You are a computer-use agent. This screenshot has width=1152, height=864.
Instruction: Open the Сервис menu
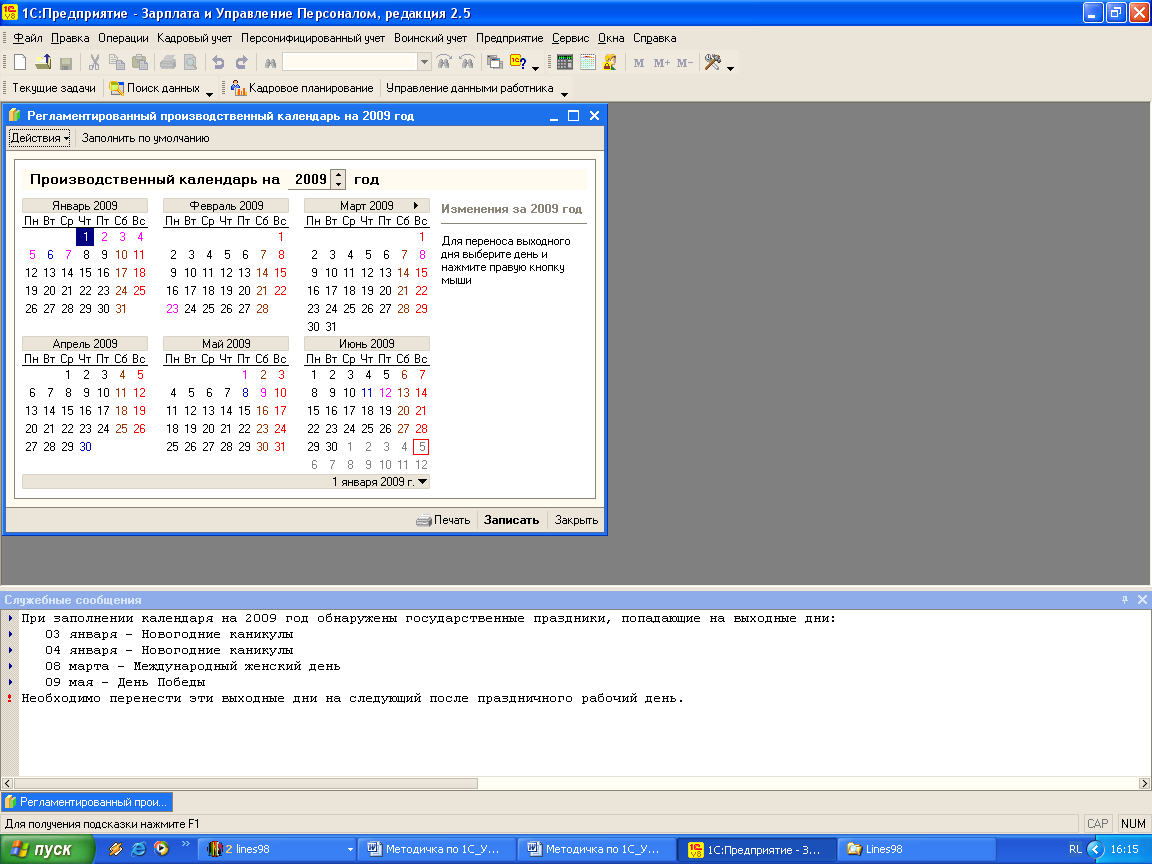570,38
